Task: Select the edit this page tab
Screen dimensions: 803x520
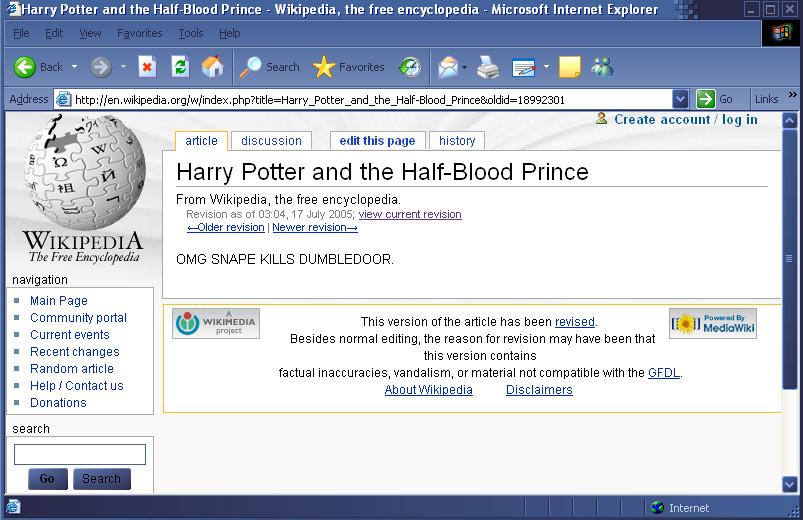Action: [377, 141]
